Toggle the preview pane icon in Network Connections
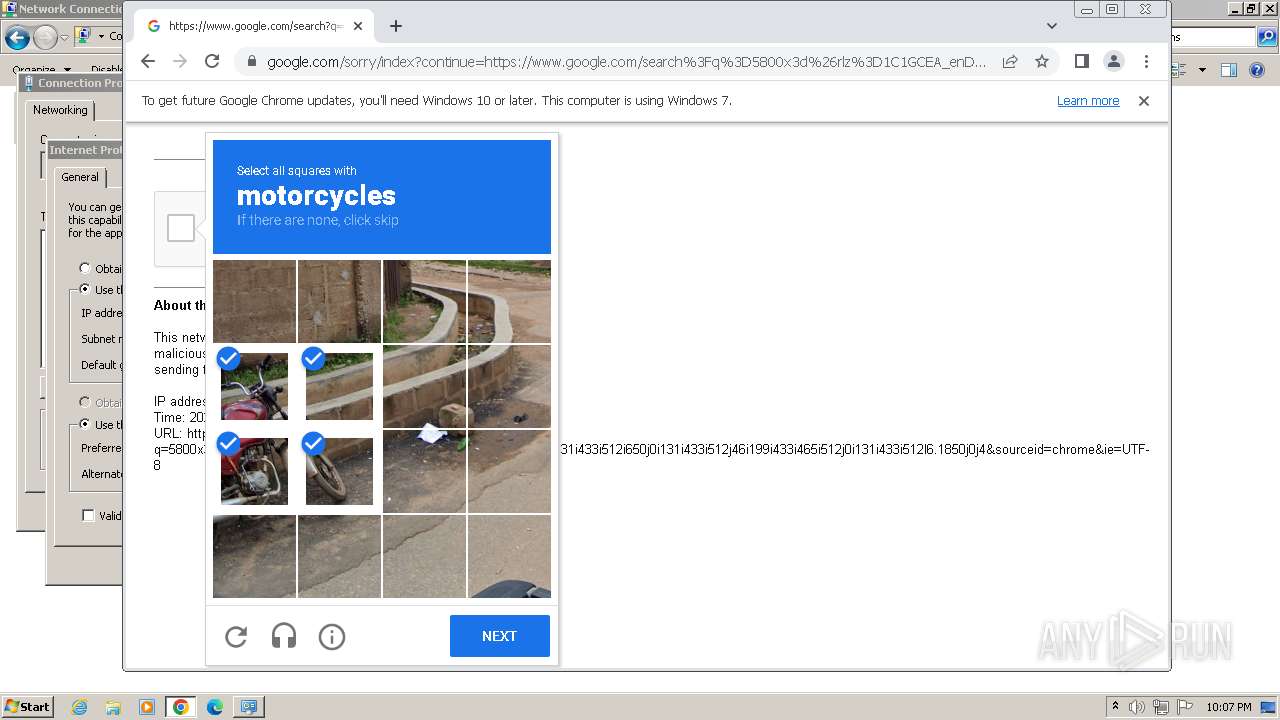 (x=1229, y=70)
